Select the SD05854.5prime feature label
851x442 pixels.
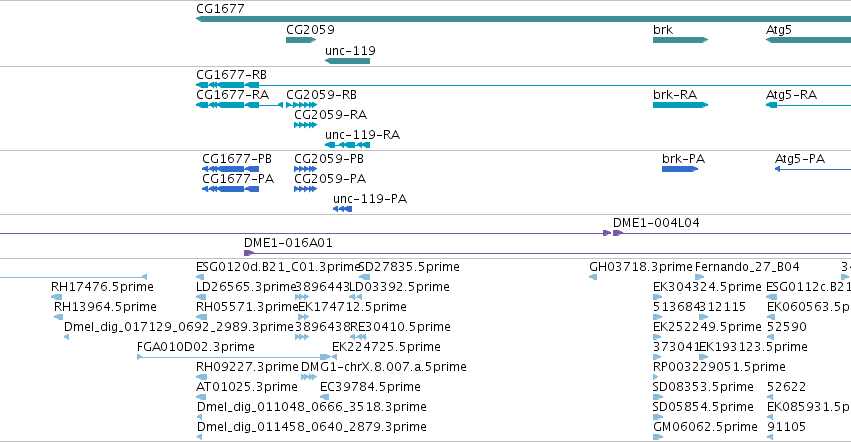point(703,407)
